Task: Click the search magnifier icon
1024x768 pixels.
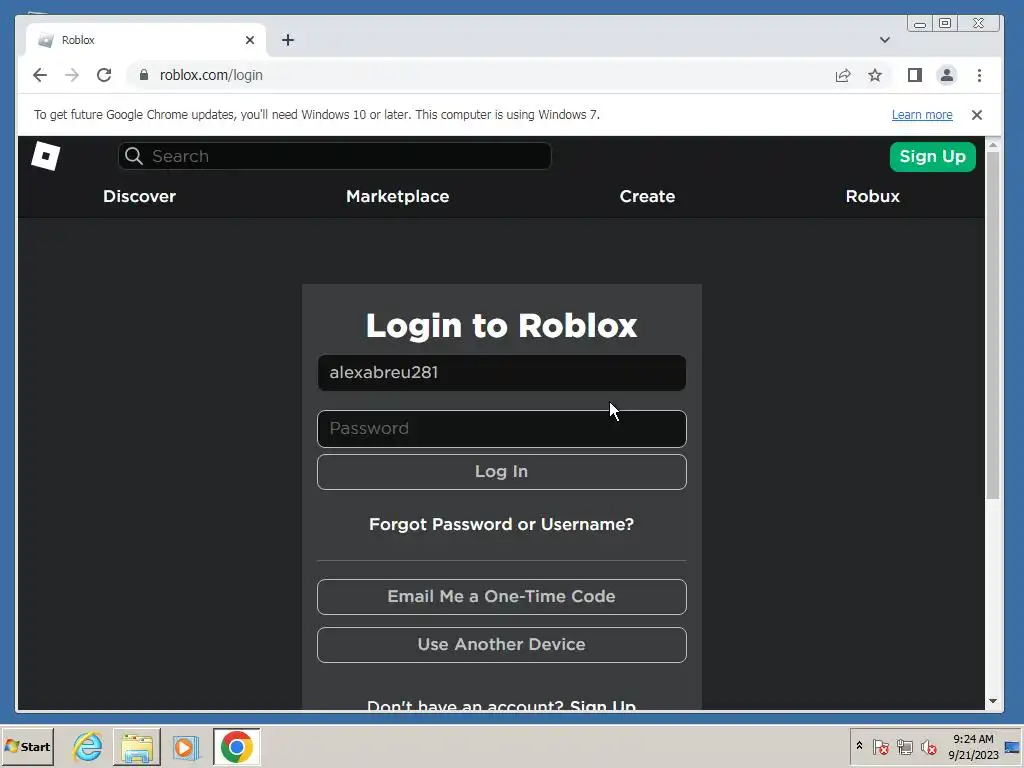Action: (x=134, y=156)
